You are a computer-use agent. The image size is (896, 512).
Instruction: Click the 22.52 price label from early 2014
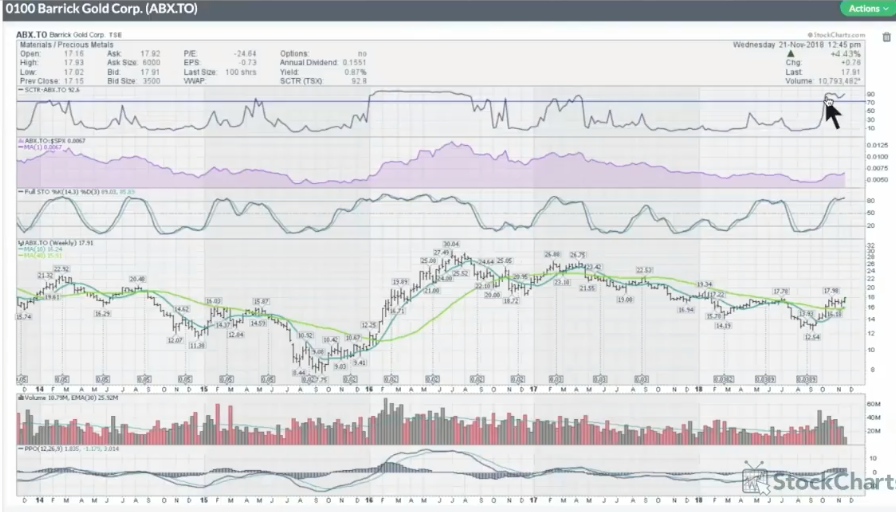61,269
